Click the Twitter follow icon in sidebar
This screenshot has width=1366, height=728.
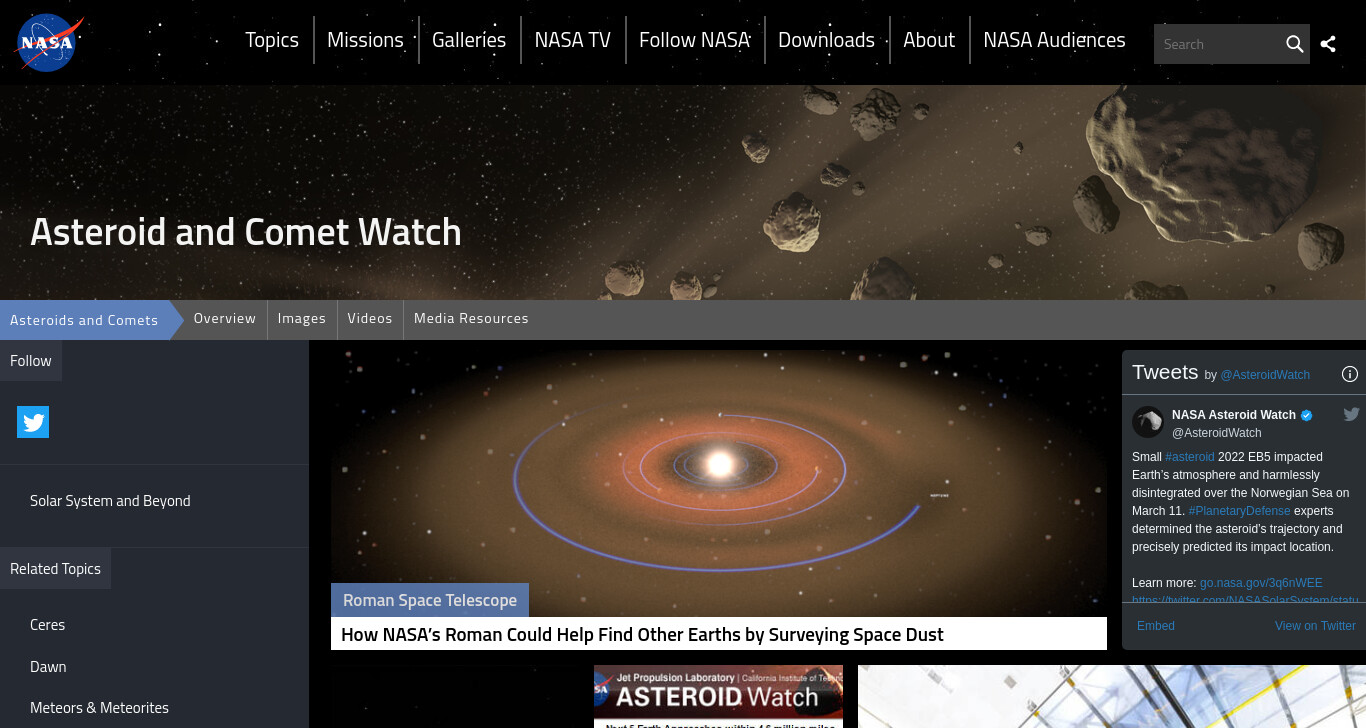click(x=33, y=422)
